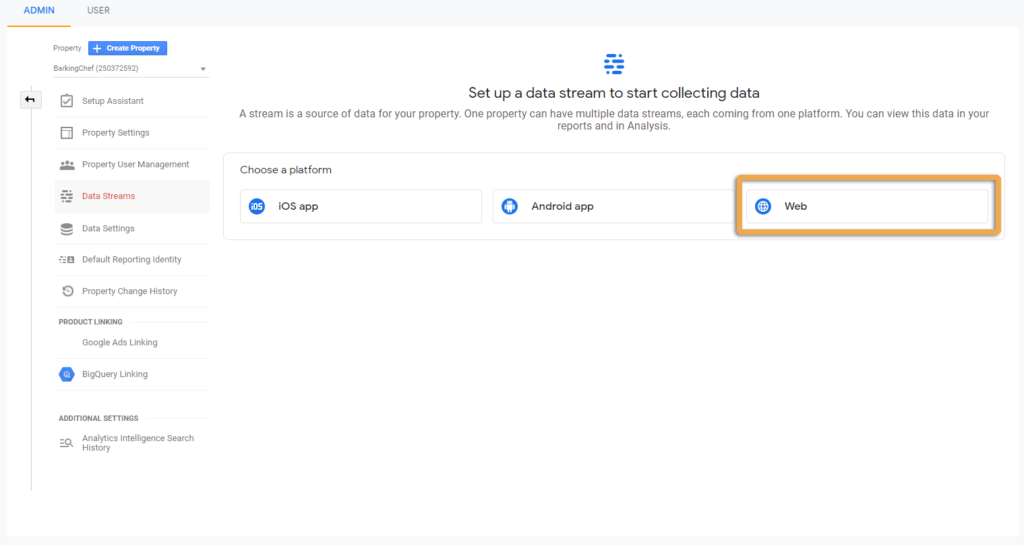Click the 'Property' label text
The image size is (1024, 545).
click(x=67, y=48)
